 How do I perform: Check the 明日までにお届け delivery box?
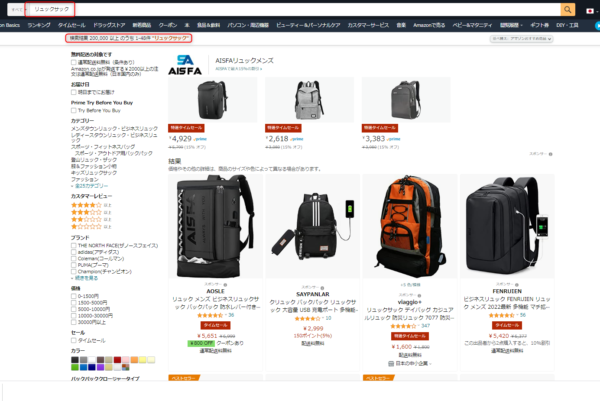pos(73,92)
